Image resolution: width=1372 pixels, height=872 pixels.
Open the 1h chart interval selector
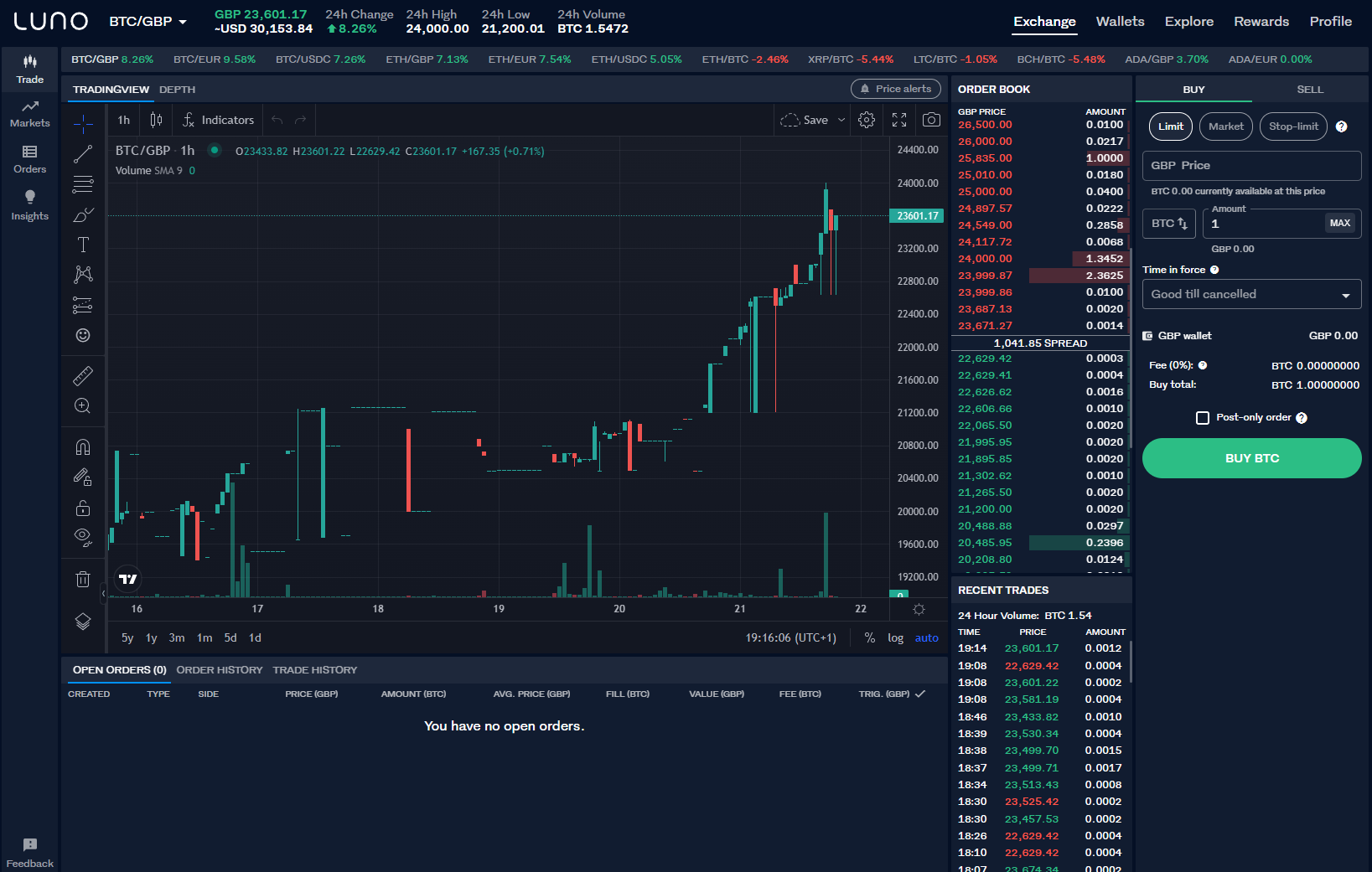[x=124, y=120]
